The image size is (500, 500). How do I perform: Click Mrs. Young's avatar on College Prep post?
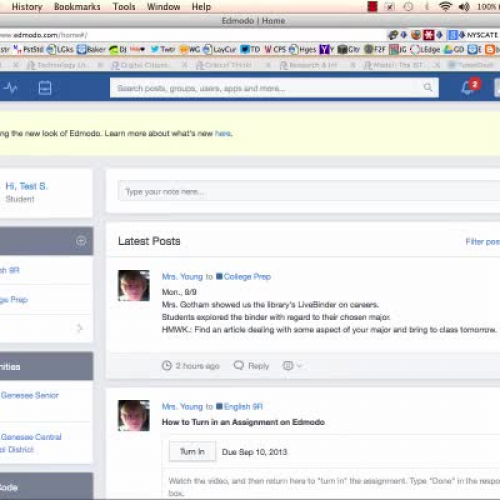tap(134, 286)
